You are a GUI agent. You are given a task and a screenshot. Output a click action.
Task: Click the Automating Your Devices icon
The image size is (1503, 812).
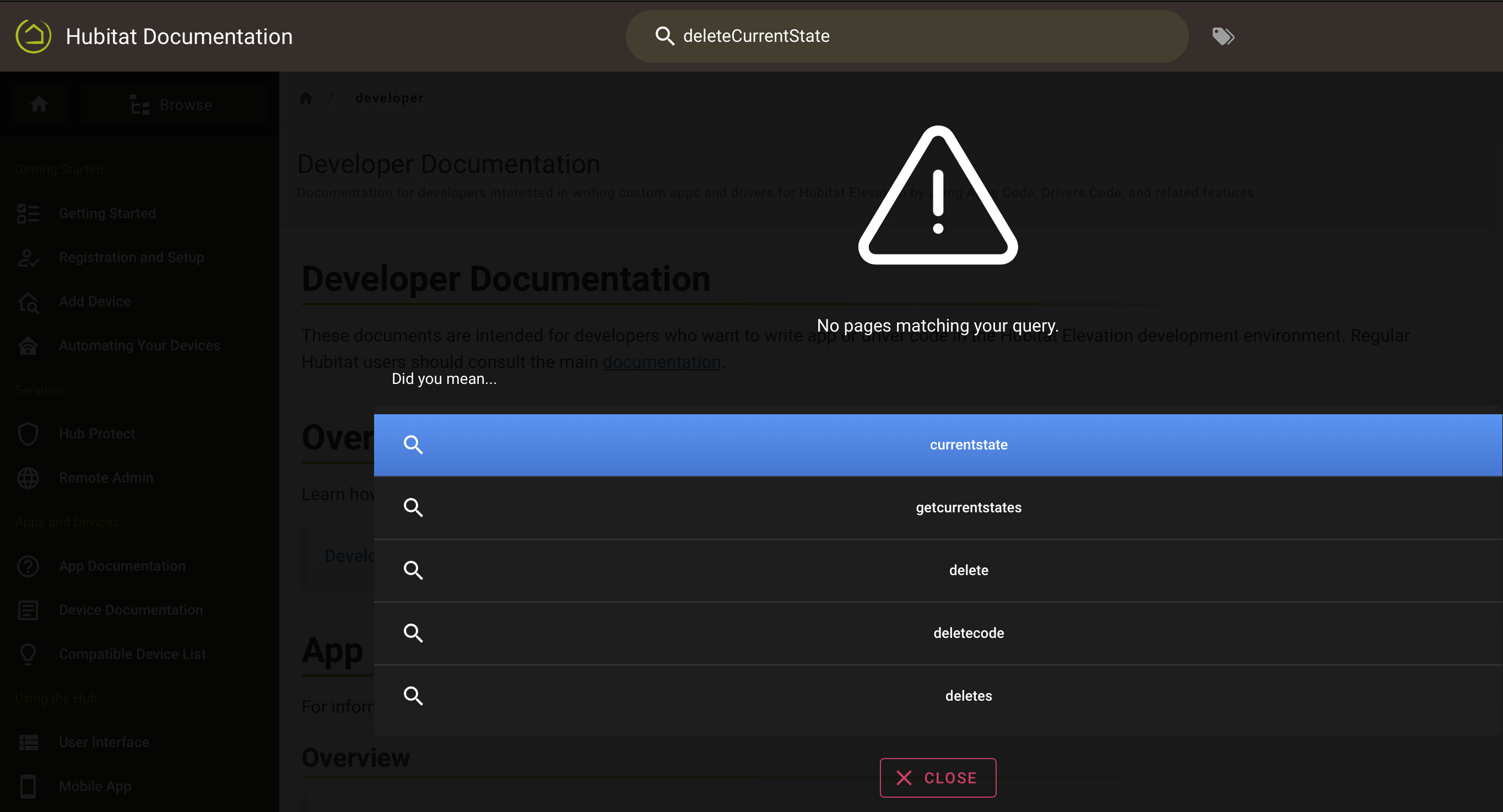(x=28, y=345)
